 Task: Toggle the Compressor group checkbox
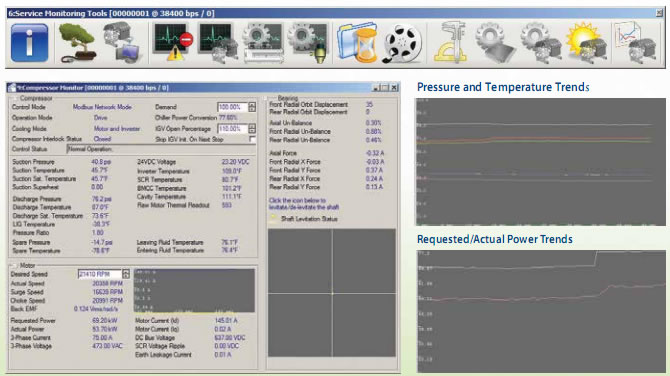click(13, 98)
